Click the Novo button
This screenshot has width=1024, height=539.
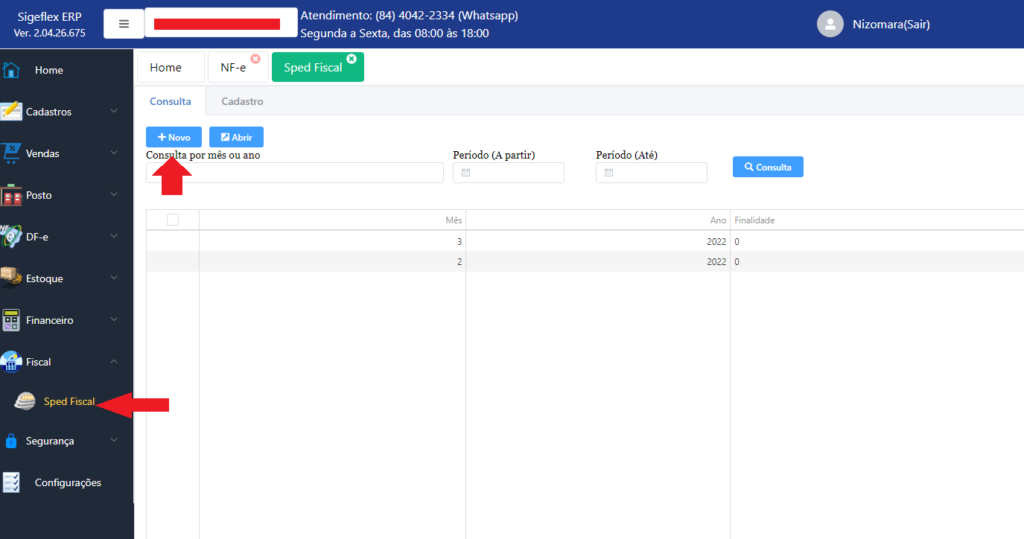tap(174, 137)
